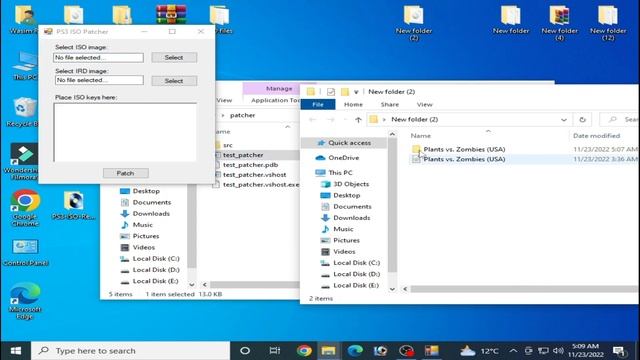Select Microsoft Edge desktop icon
The image size is (640, 360).
click(x=25, y=300)
